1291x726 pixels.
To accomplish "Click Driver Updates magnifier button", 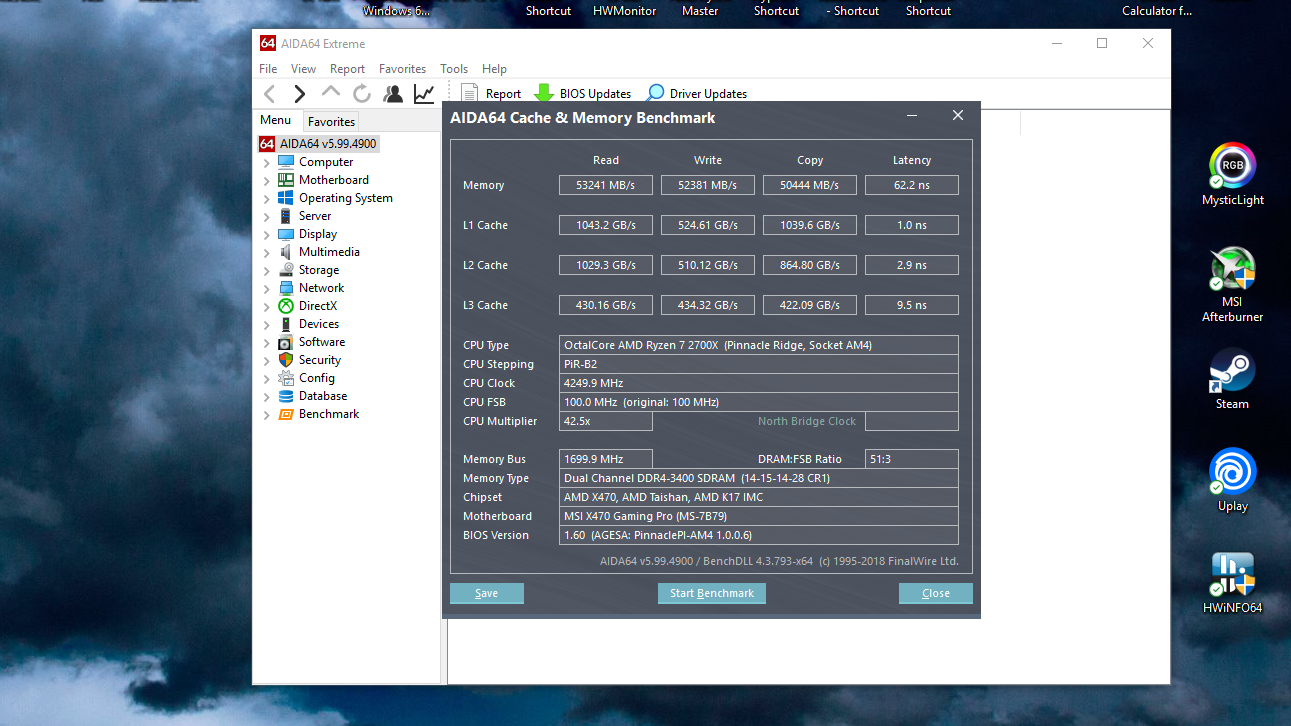I will [696, 93].
